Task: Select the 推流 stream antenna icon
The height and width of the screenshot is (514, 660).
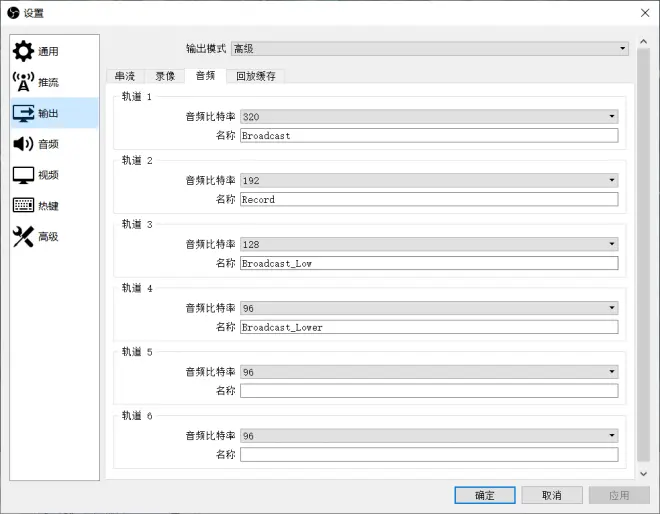Action: [x=23, y=82]
